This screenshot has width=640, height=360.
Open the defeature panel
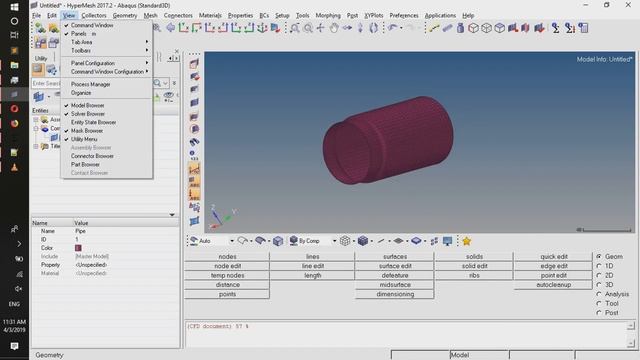pos(395,276)
